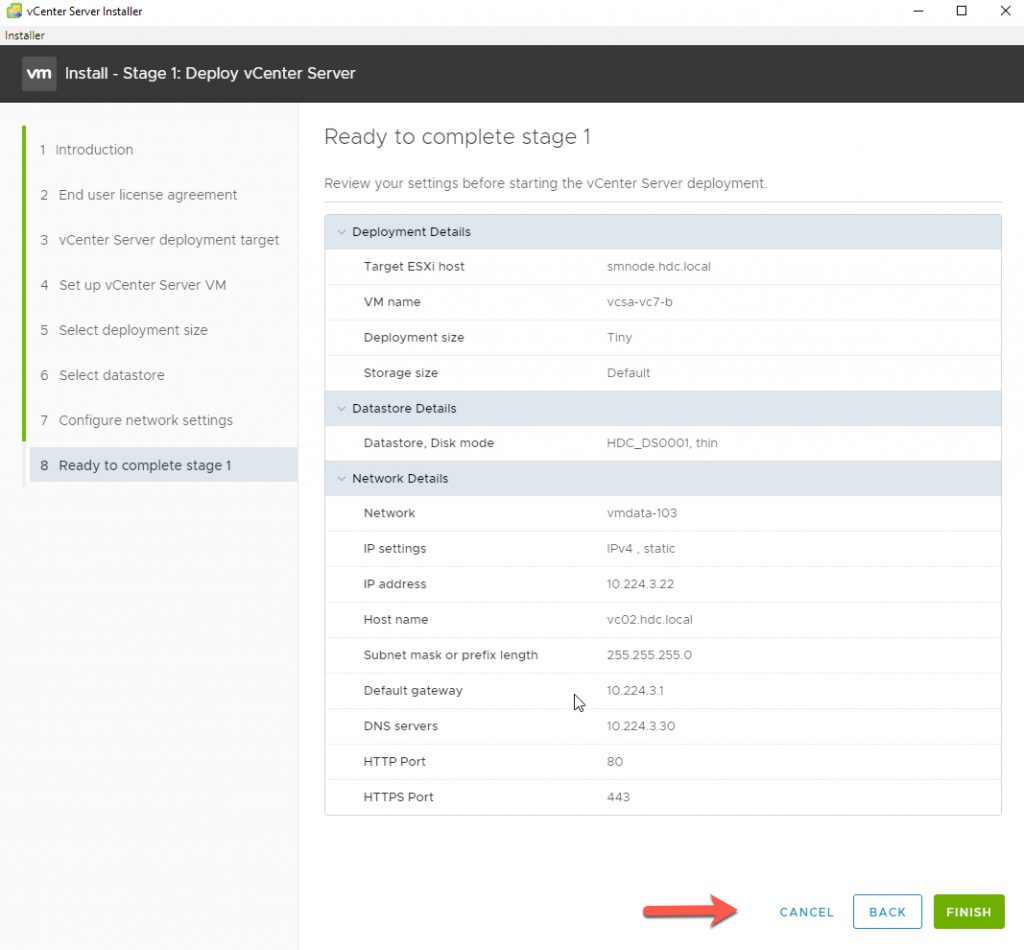Select step 4 Set up vCenter Server VM

click(133, 285)
